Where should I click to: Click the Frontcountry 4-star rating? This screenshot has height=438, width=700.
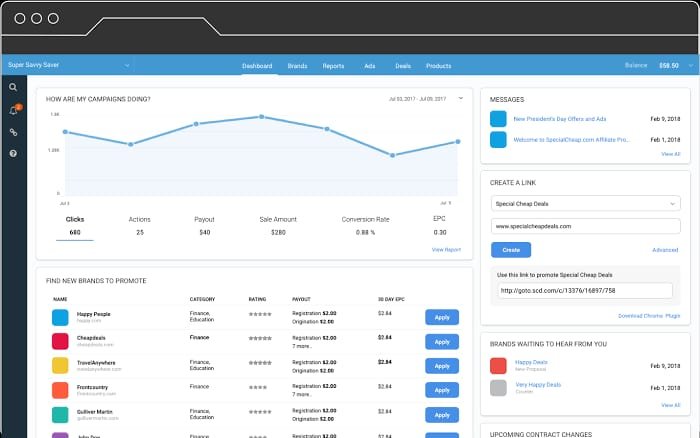[261, 385]
